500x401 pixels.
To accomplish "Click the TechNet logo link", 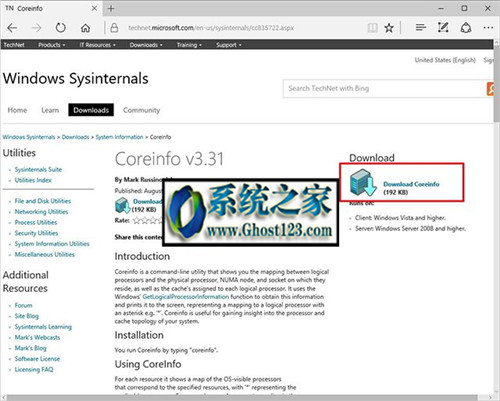I will [x=14, y=45].
